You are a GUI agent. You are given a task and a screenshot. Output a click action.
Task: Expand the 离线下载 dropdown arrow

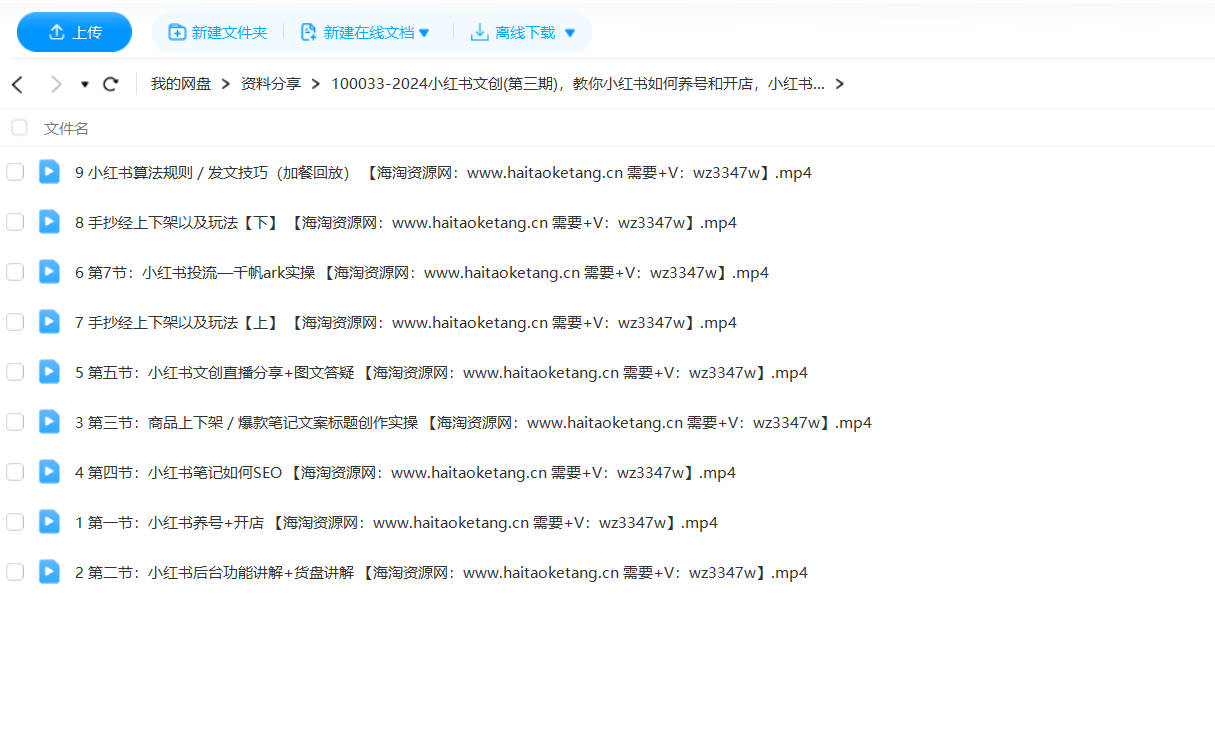pyautogui.click(x=570, y=33)
